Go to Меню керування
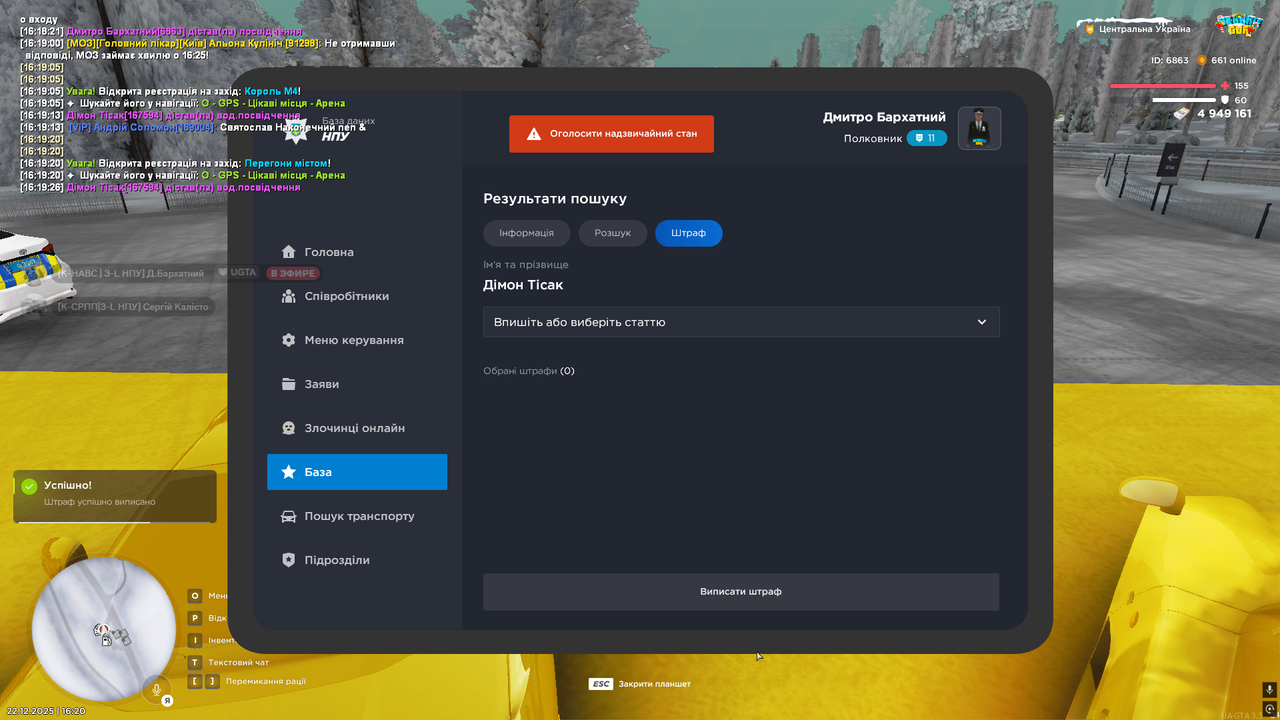This screenshot has height=720, width=1280. [x=357, y=340]
